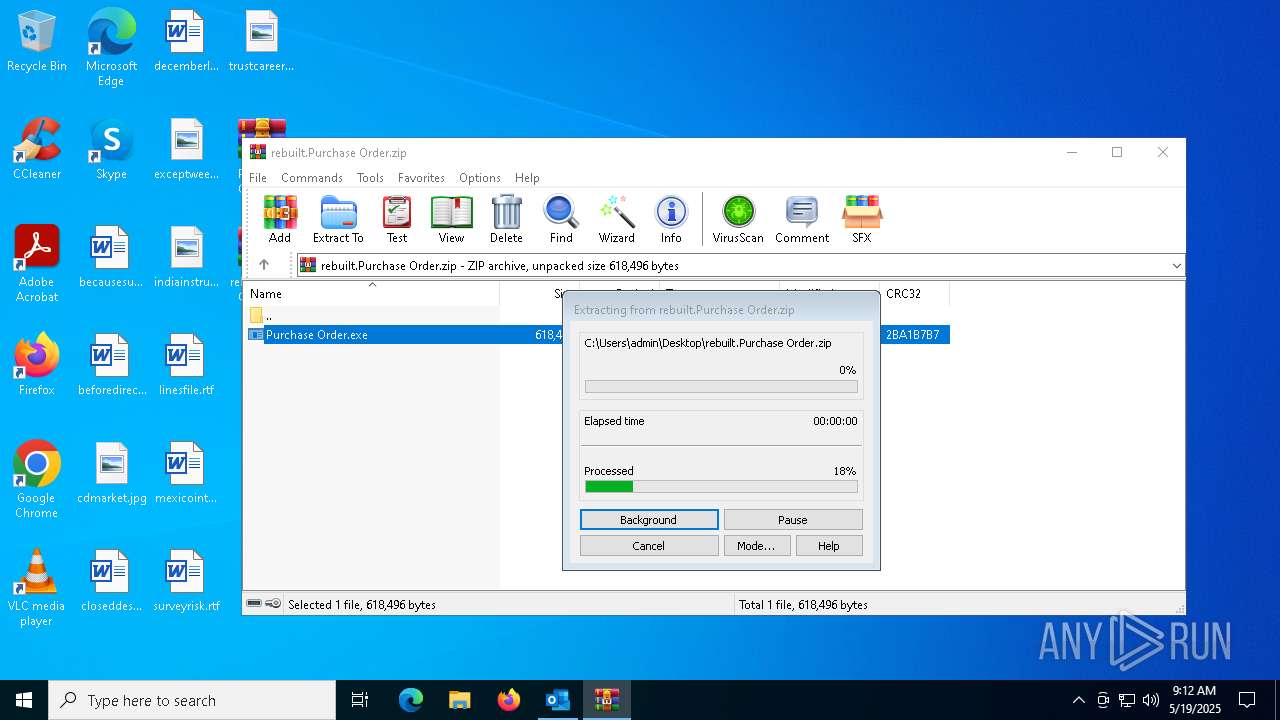The width and height of the screenshot is (1280, 720).
Task: Click 'Total 1 file, 618,496 bytes' status text
Action: (803, 605)
